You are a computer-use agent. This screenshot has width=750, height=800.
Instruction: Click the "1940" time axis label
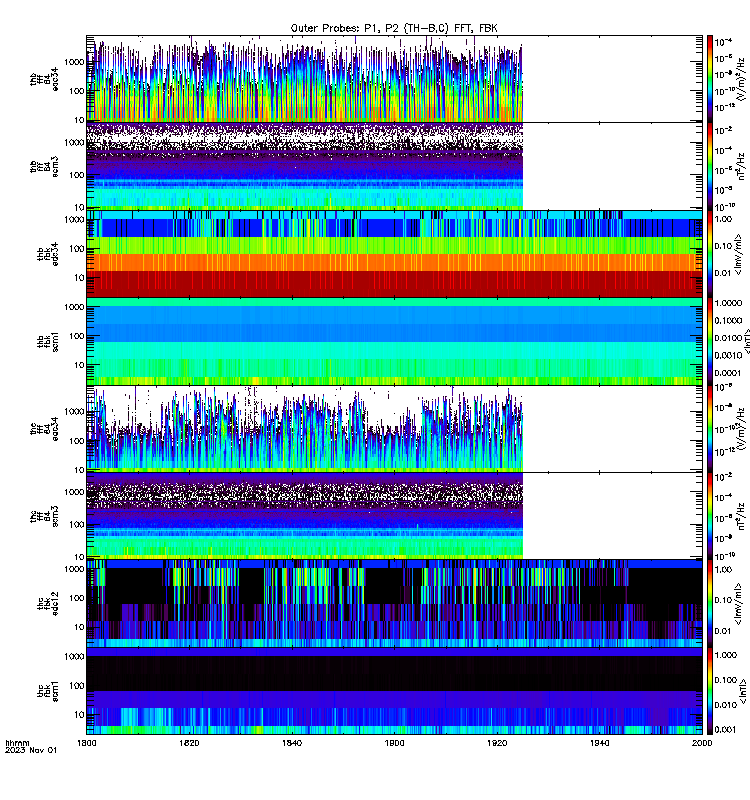[x=600, y=743]
